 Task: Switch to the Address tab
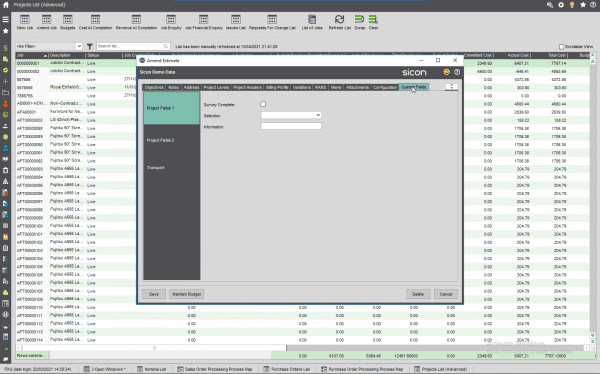(191, 87)
